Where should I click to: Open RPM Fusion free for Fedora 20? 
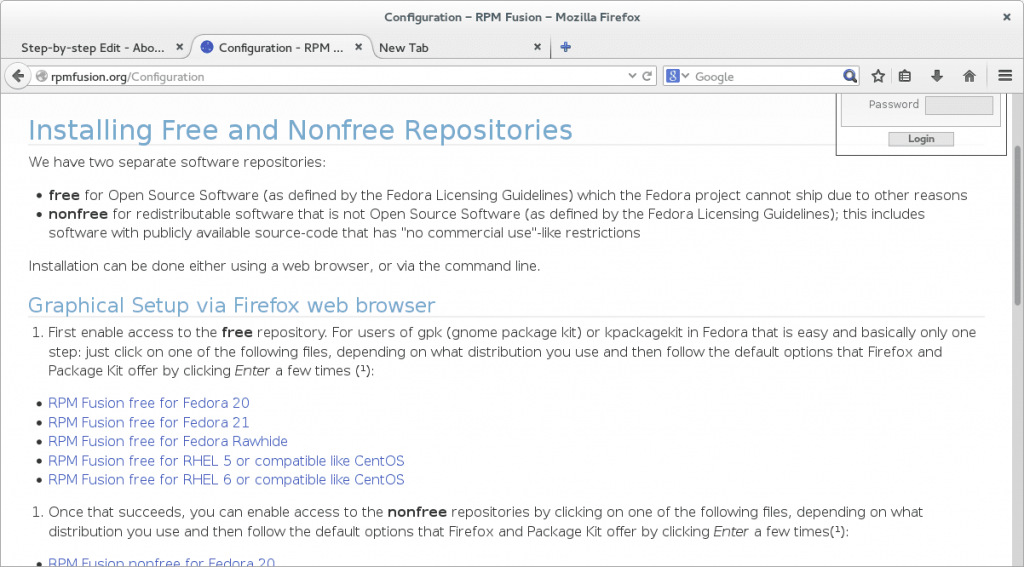point(149,403)
